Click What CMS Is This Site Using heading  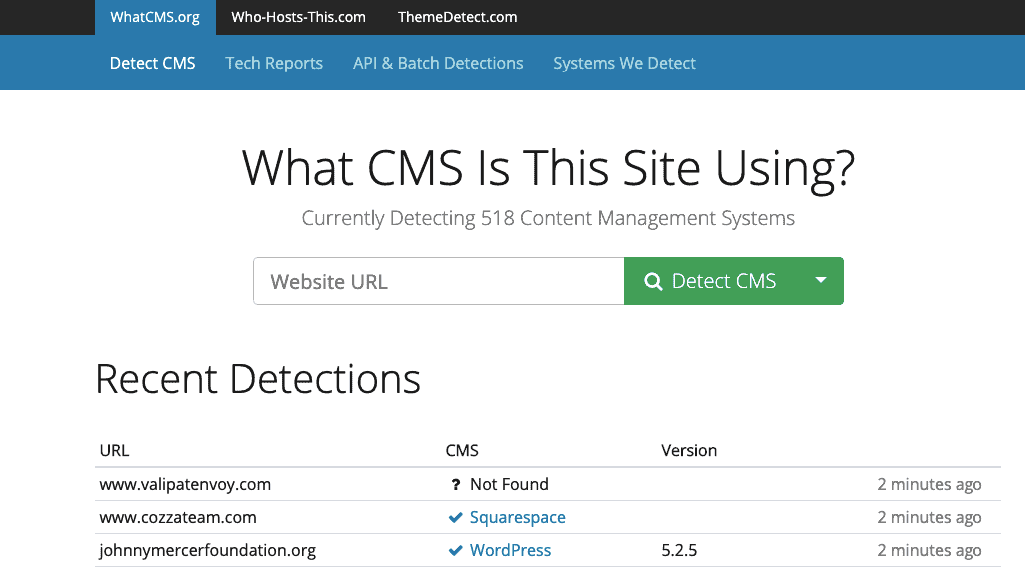click(x=548, y=169)
